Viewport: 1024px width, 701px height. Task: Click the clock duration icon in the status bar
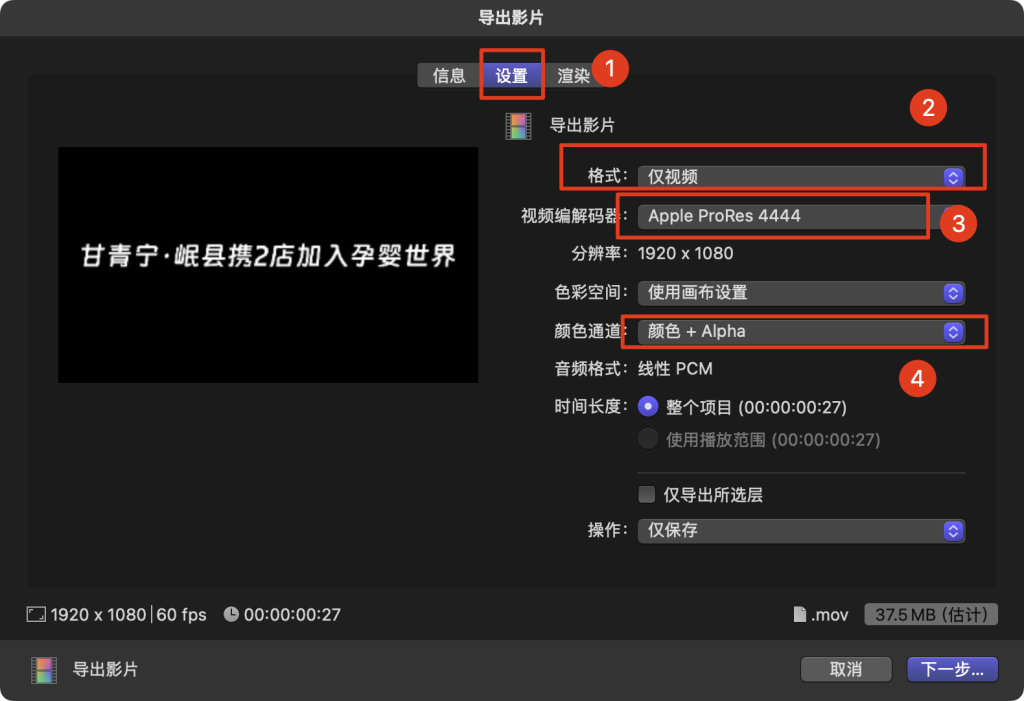[231, 615]
